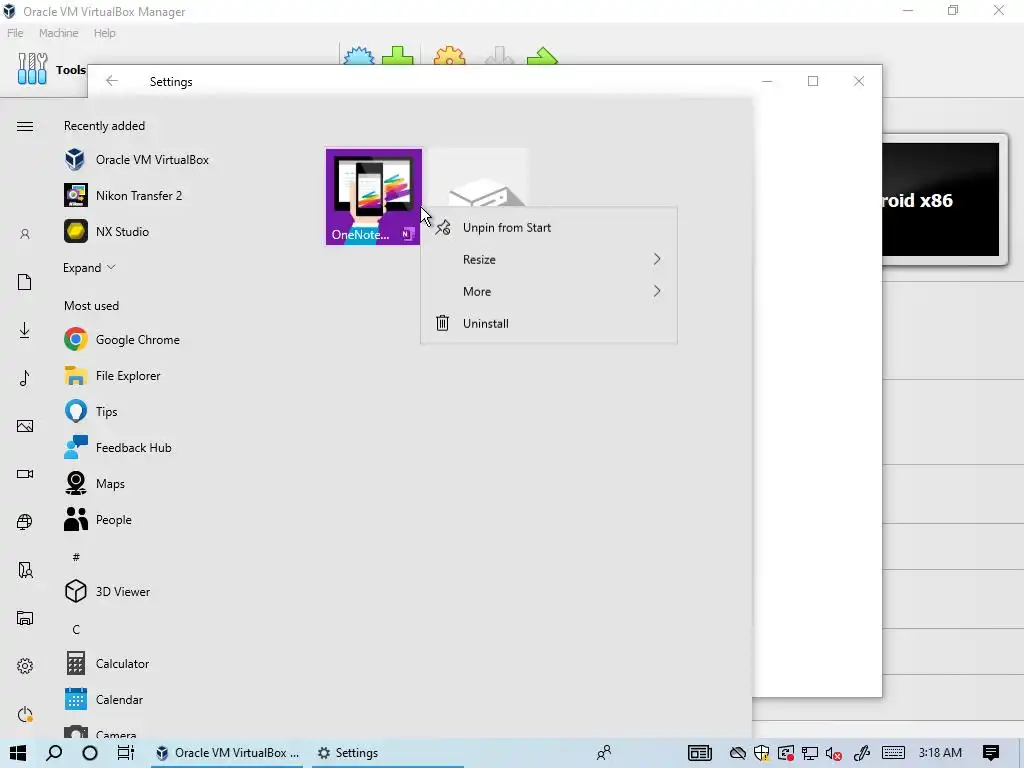Click the Android x86 preview thumbnail
Viewport: 1024px width, 768px height.
click(x=940, y=199)
